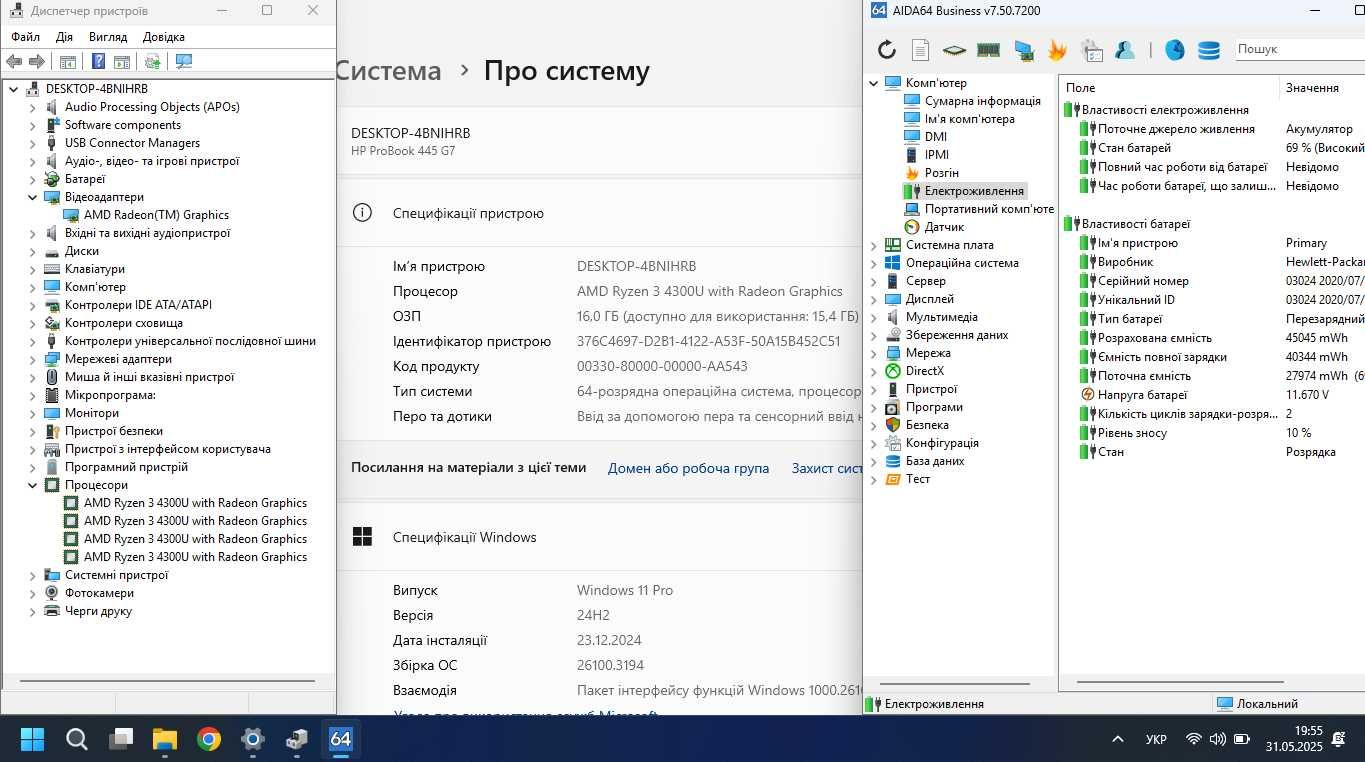The height and width of the screenshot is (762, 1365).
Task: Open AIDA64 CPUID chip icon
Action: (x=954, y=49)
